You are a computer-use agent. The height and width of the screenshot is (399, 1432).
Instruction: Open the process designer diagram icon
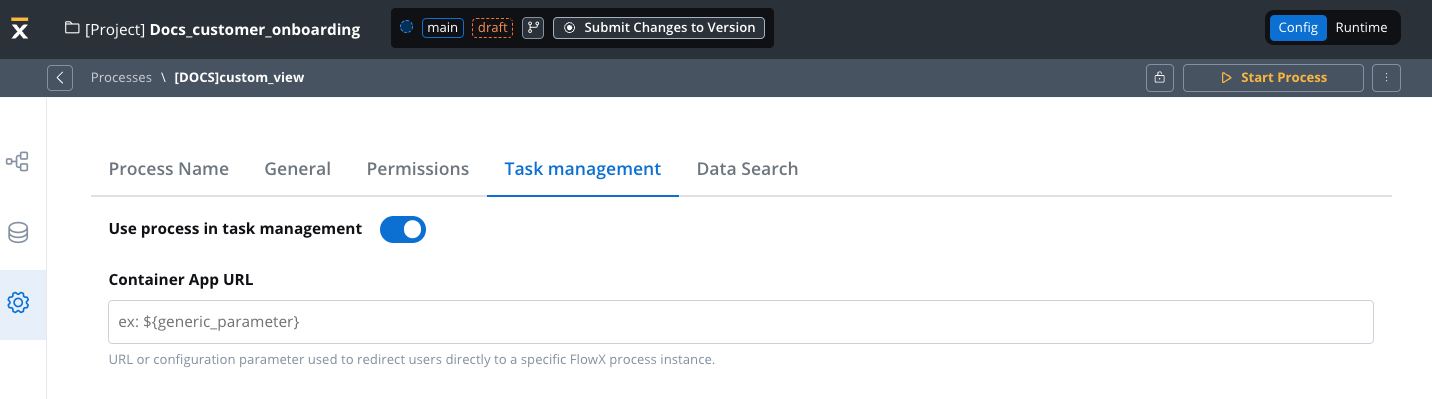click(x=18, y=161)
